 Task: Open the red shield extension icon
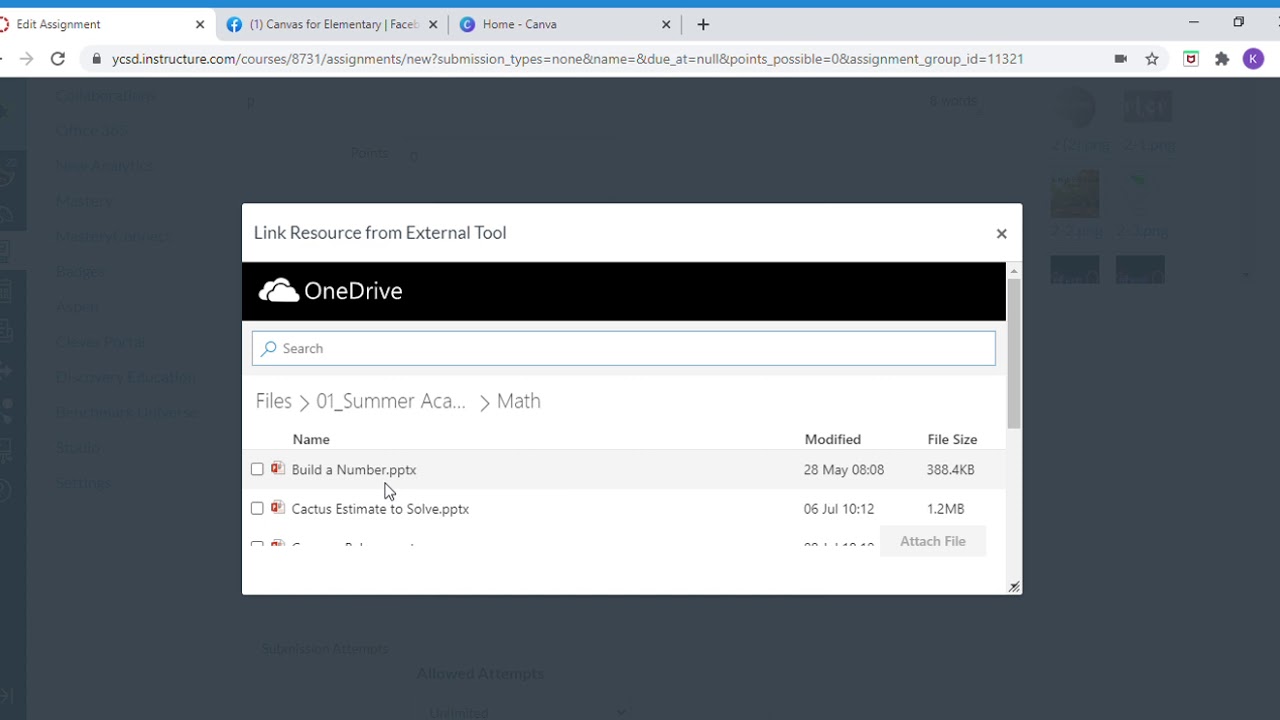1191,59
